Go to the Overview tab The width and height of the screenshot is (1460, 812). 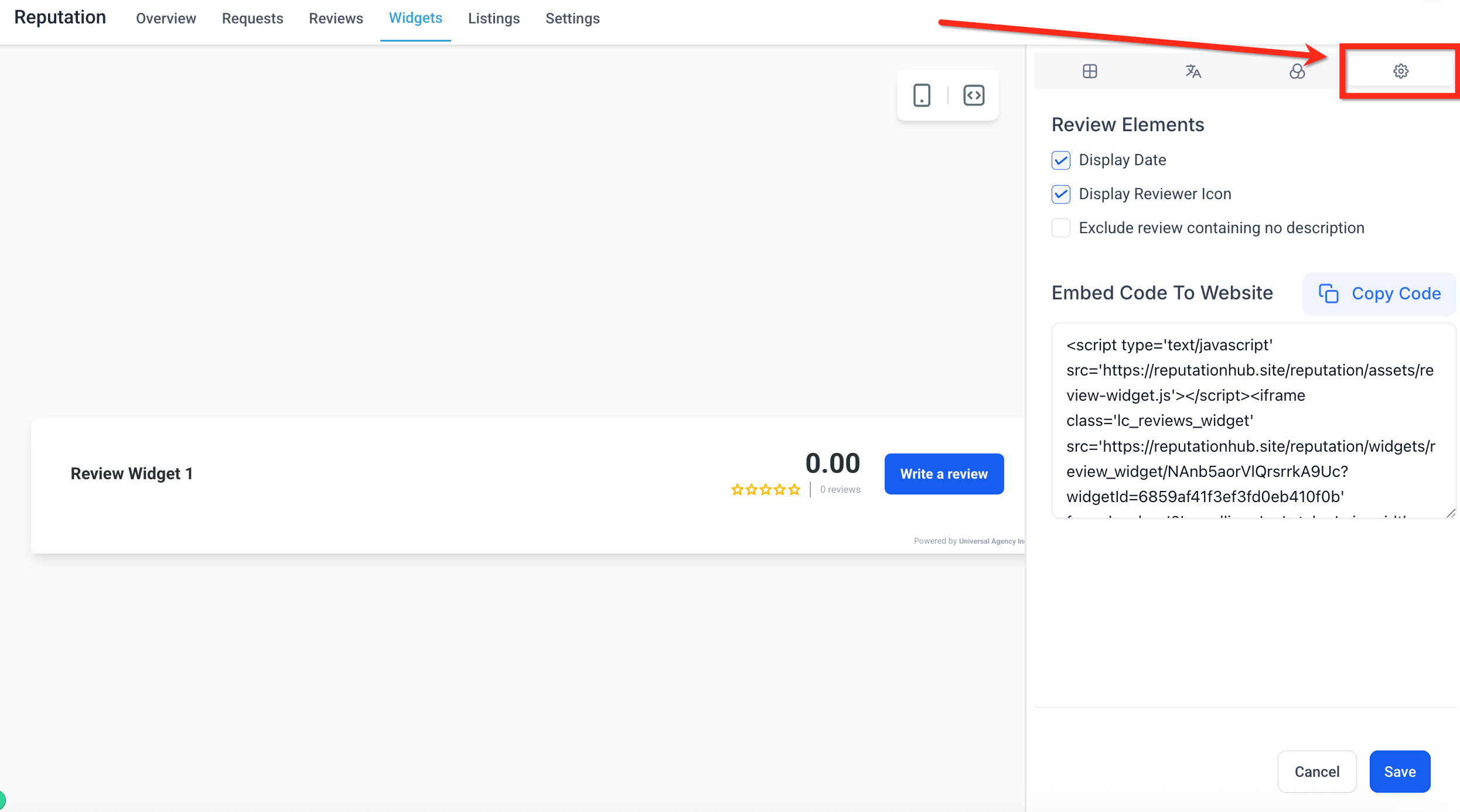pyautogui.click(x=166, y=19)
